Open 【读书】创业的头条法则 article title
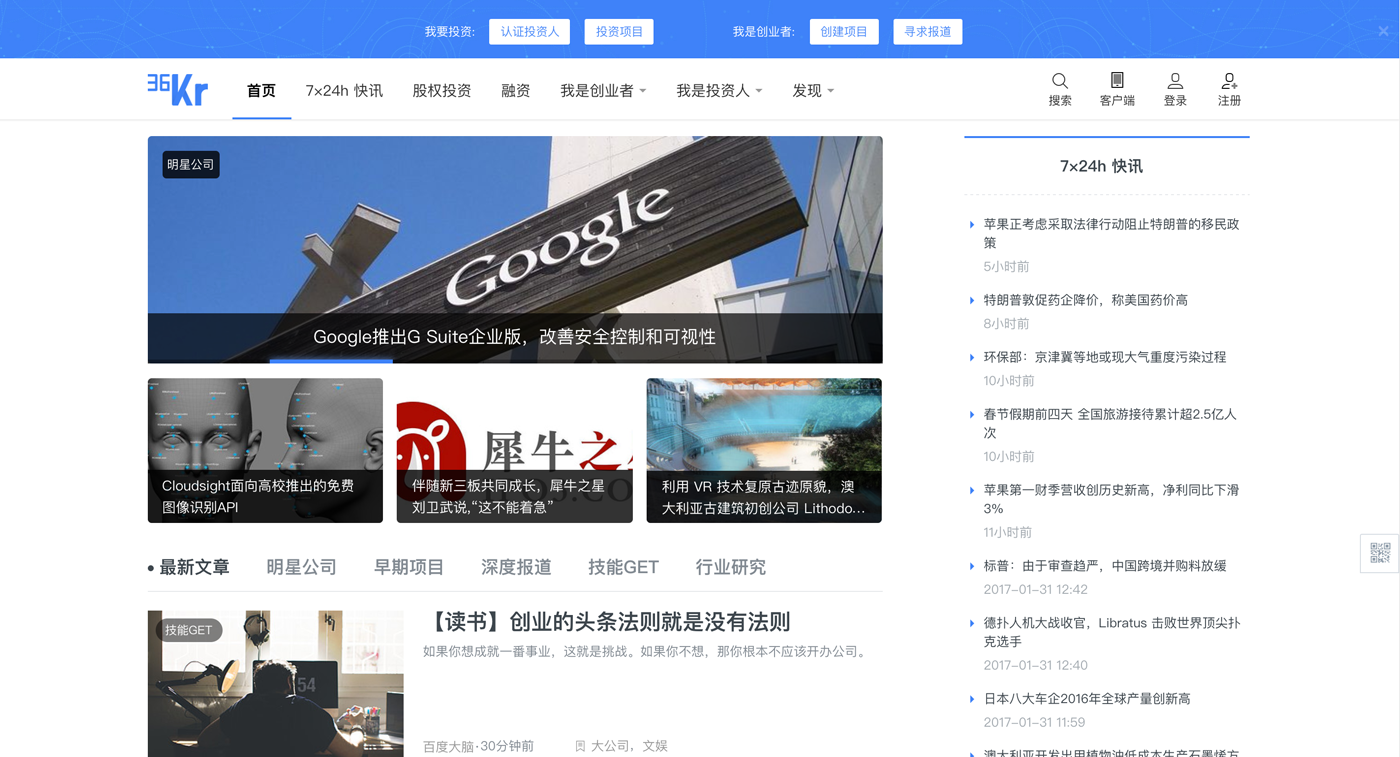1400x757 pixels. (607, 622)
